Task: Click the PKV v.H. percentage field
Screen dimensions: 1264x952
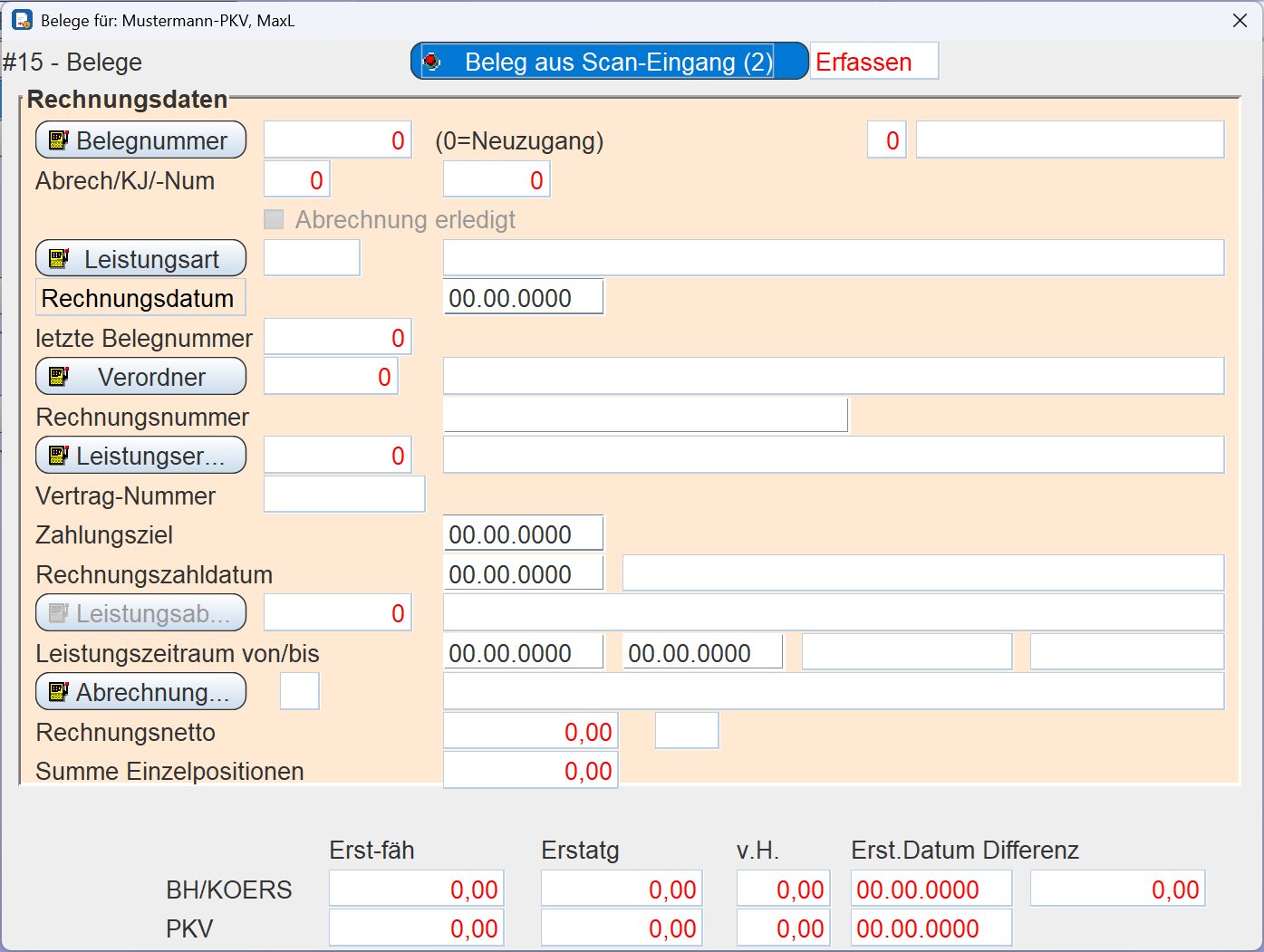Action: 784,928
